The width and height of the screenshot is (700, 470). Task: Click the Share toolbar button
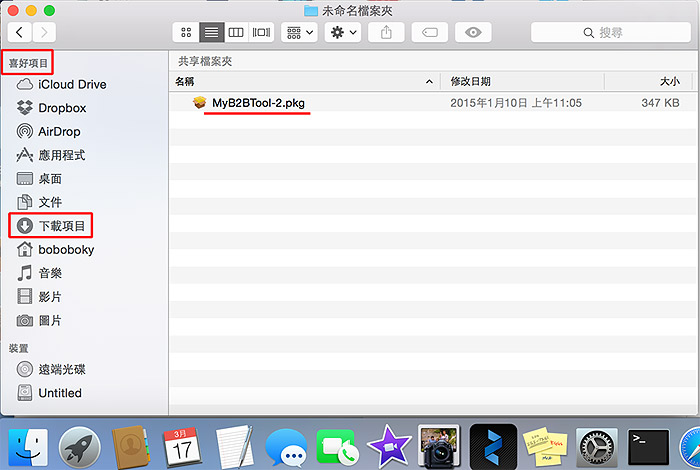click(x=386, y=32)
